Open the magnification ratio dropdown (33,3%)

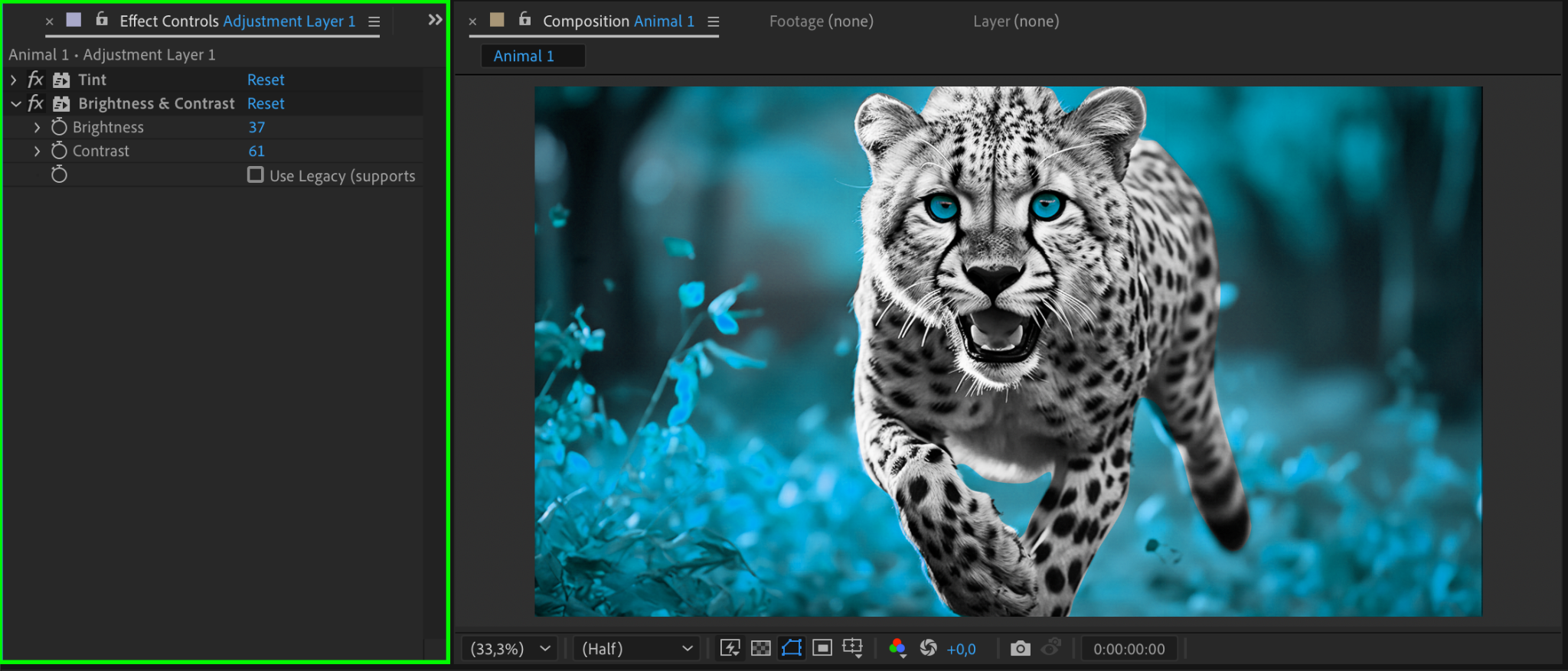pos(510,649)
